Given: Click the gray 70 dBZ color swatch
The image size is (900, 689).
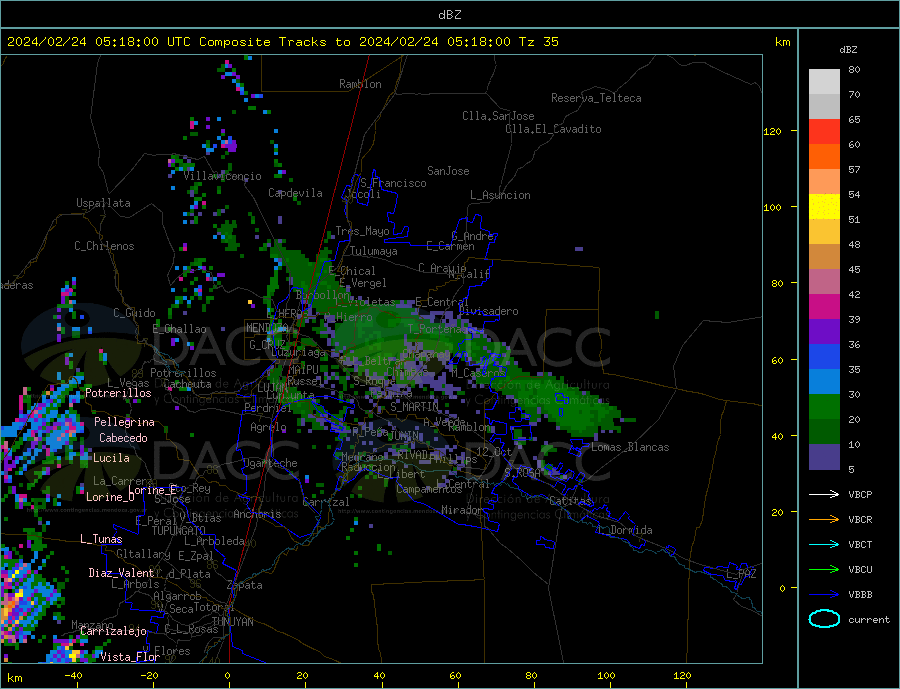Looking at the screenshot, I should pyautogui.click(x=824, y=107).
